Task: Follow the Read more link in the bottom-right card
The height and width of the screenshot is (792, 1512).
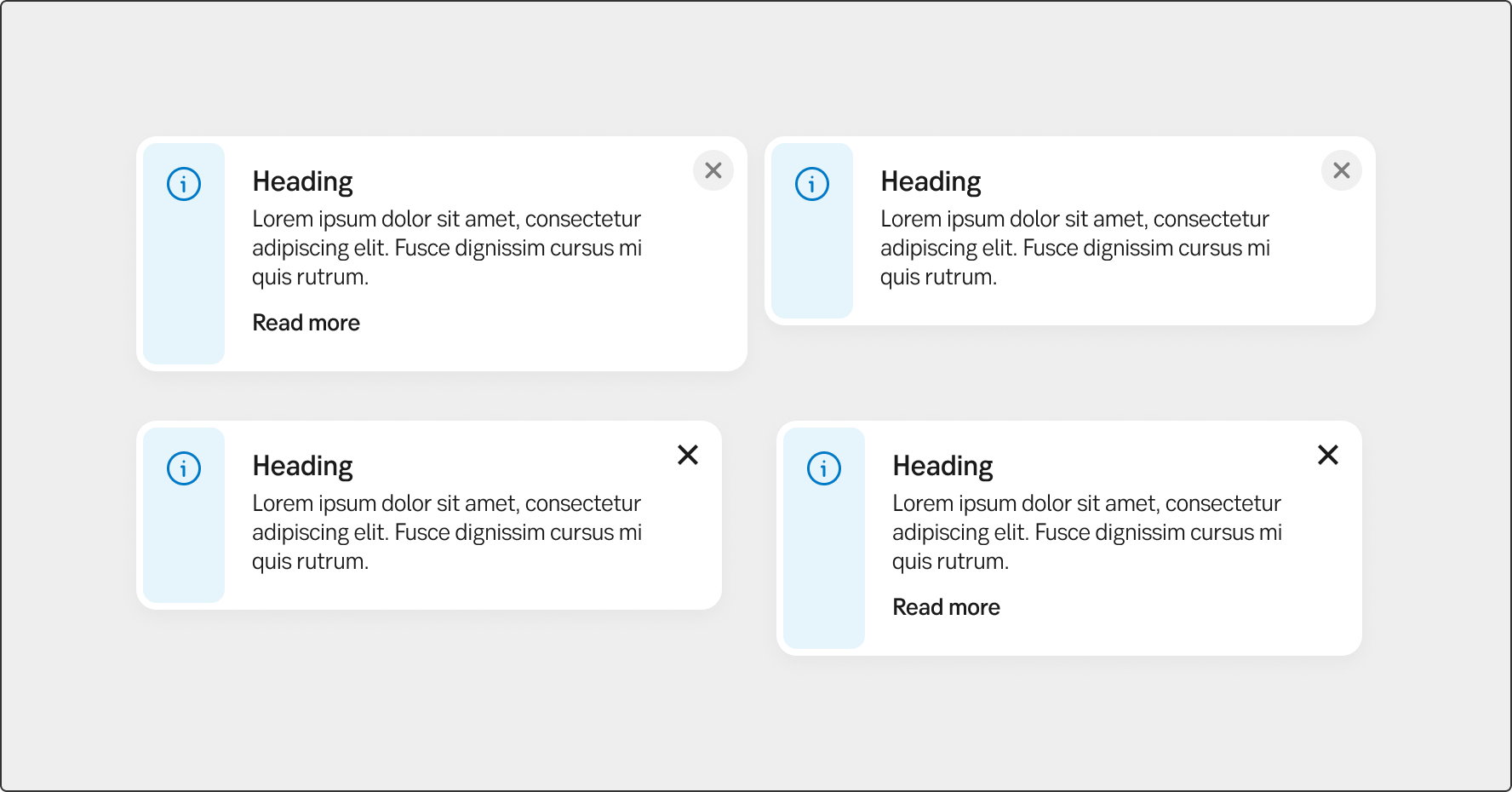Action: click(947, 607)
